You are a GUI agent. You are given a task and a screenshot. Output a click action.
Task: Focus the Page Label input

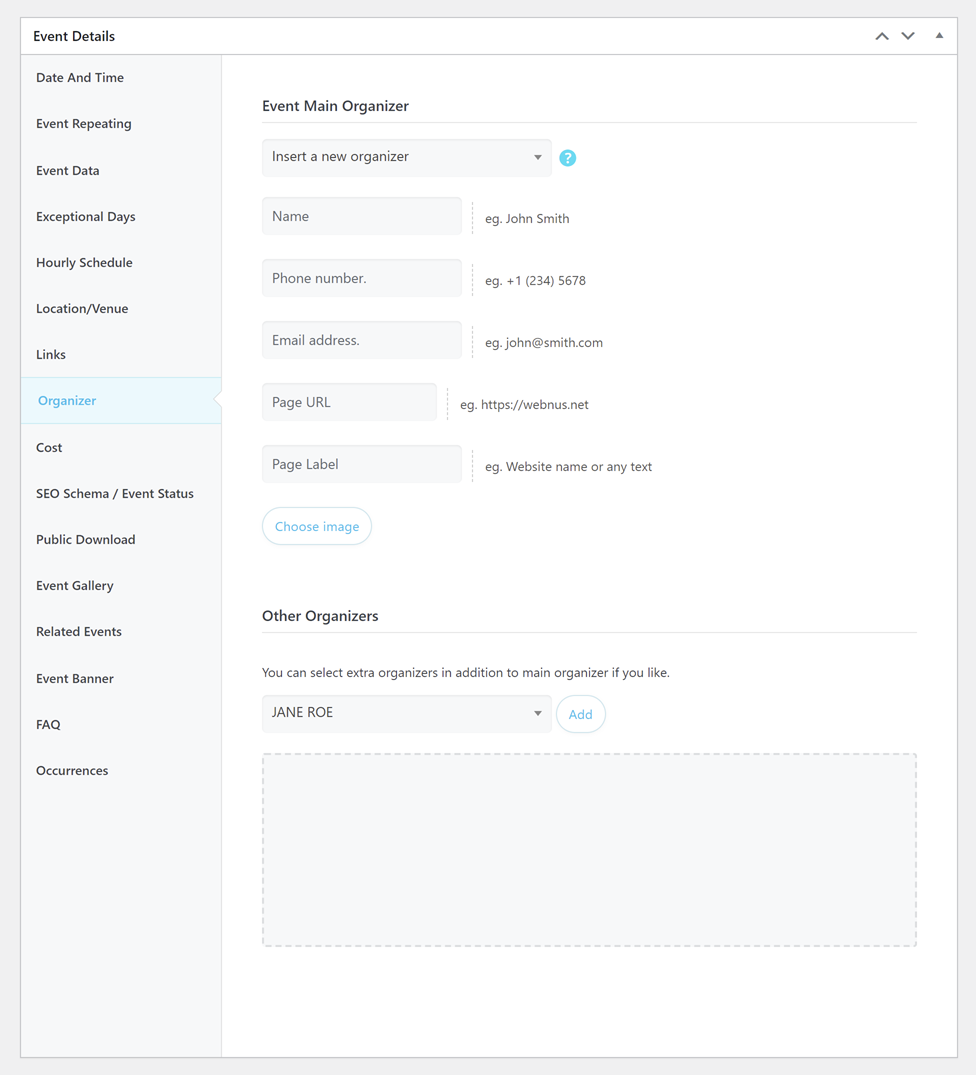(361, 465)
